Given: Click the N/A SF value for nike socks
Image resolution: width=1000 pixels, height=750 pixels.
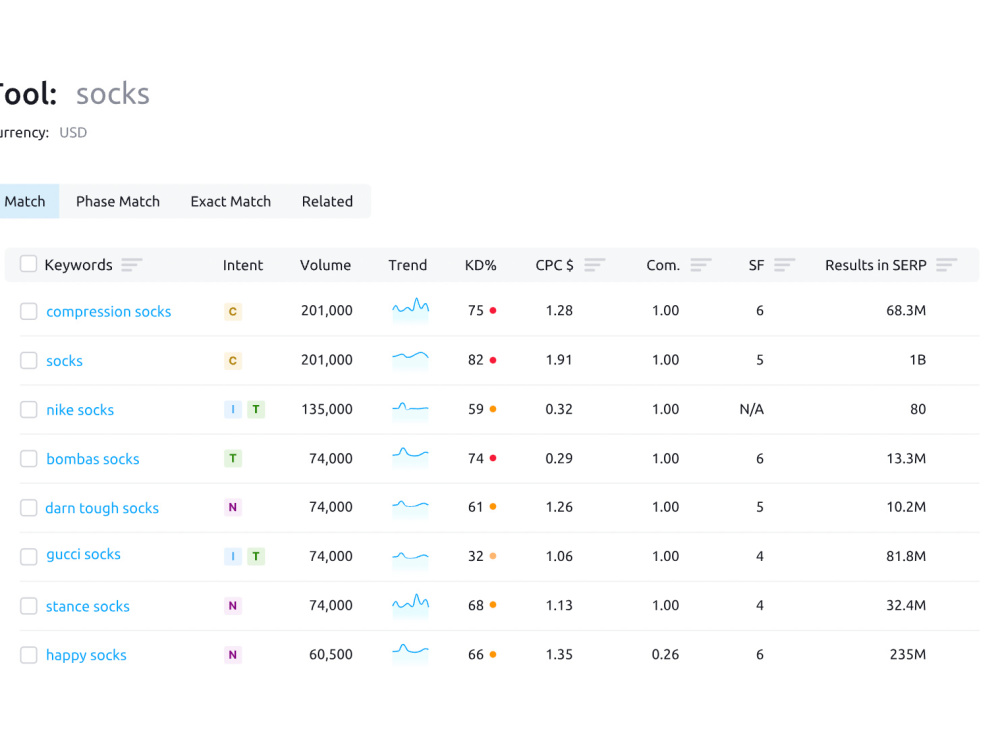Looking at the screenshot, I should [751, 409].
